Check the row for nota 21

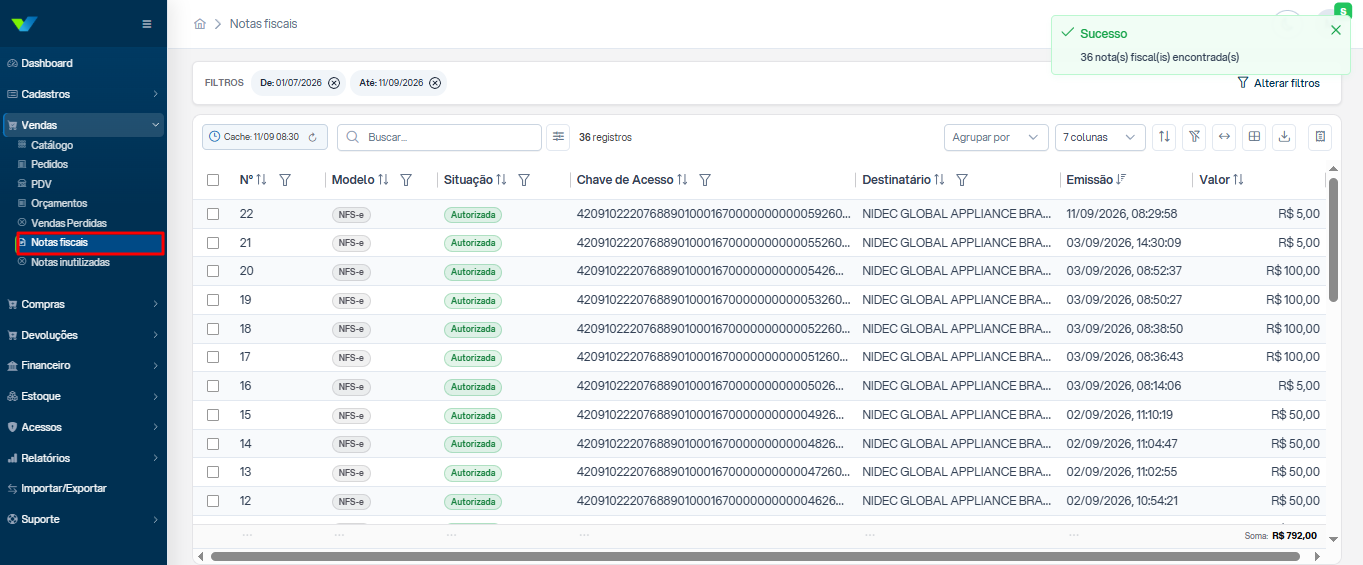point(213,243)
